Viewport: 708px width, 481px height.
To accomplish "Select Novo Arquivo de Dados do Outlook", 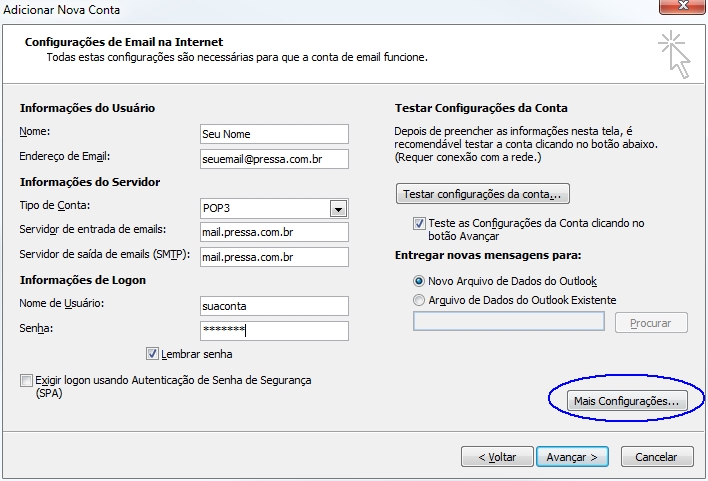I will (419, 281).
